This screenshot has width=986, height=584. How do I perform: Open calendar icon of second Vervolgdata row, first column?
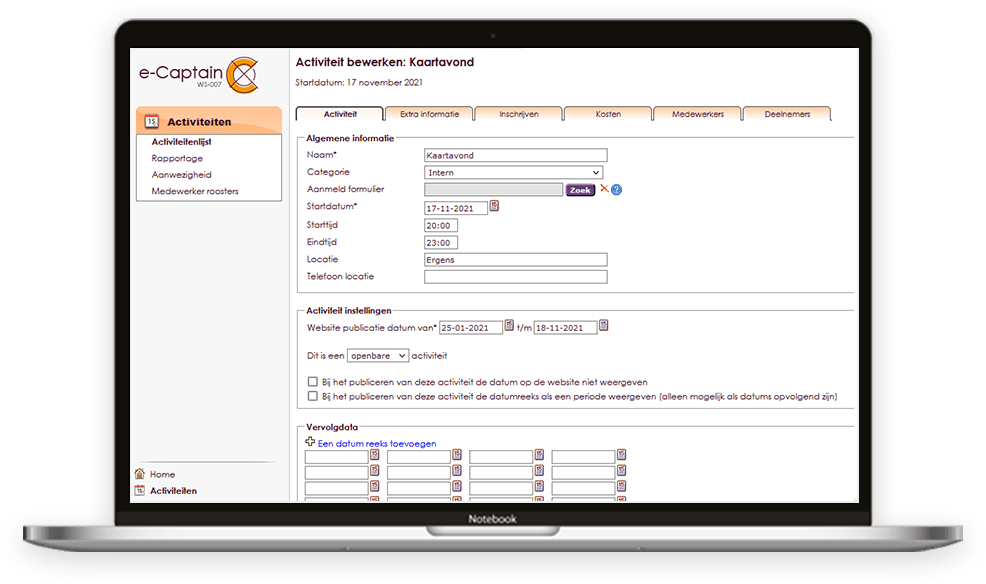click(x=375, y=470)
